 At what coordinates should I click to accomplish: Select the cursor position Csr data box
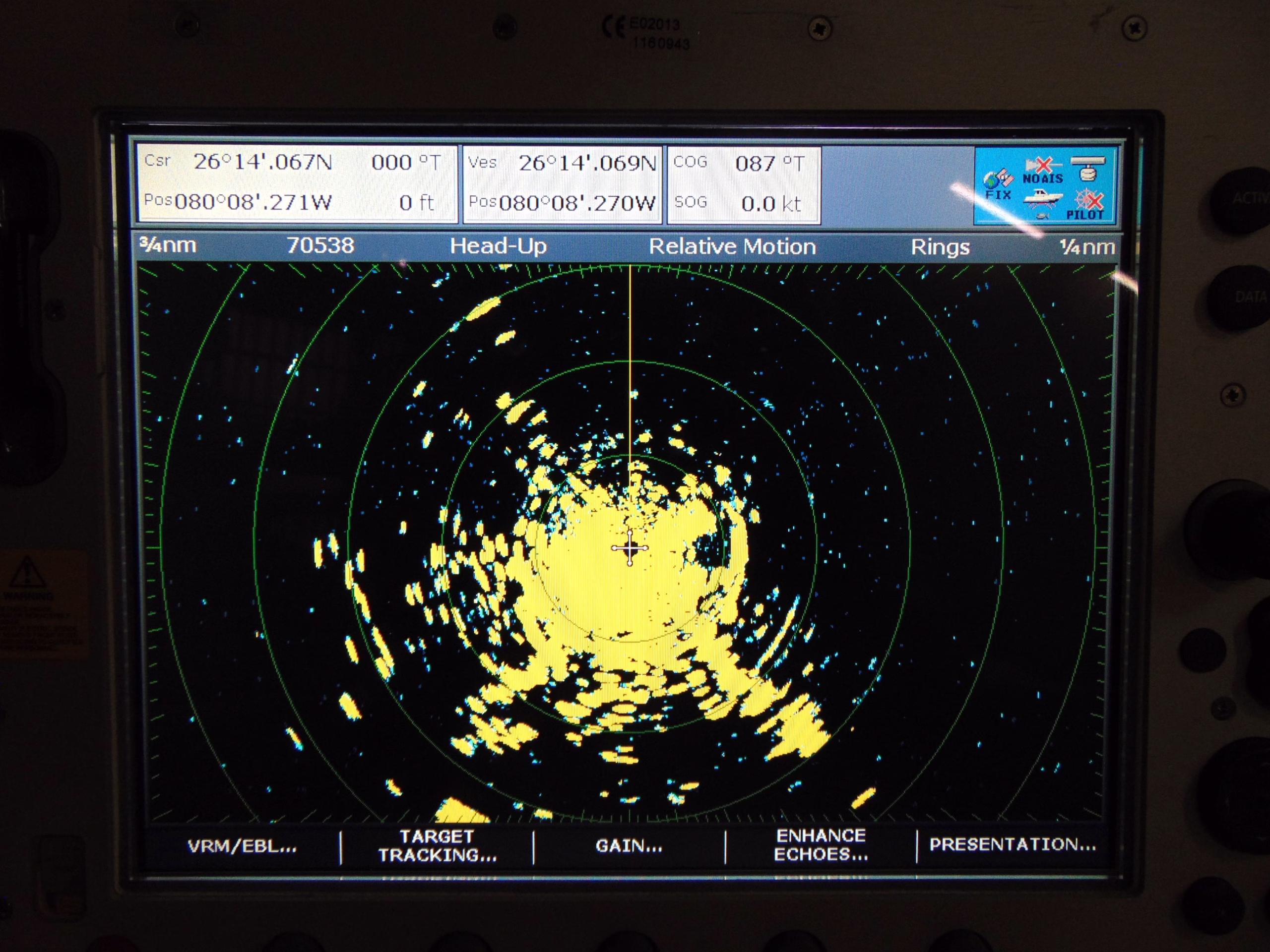[x=296, y=183]
